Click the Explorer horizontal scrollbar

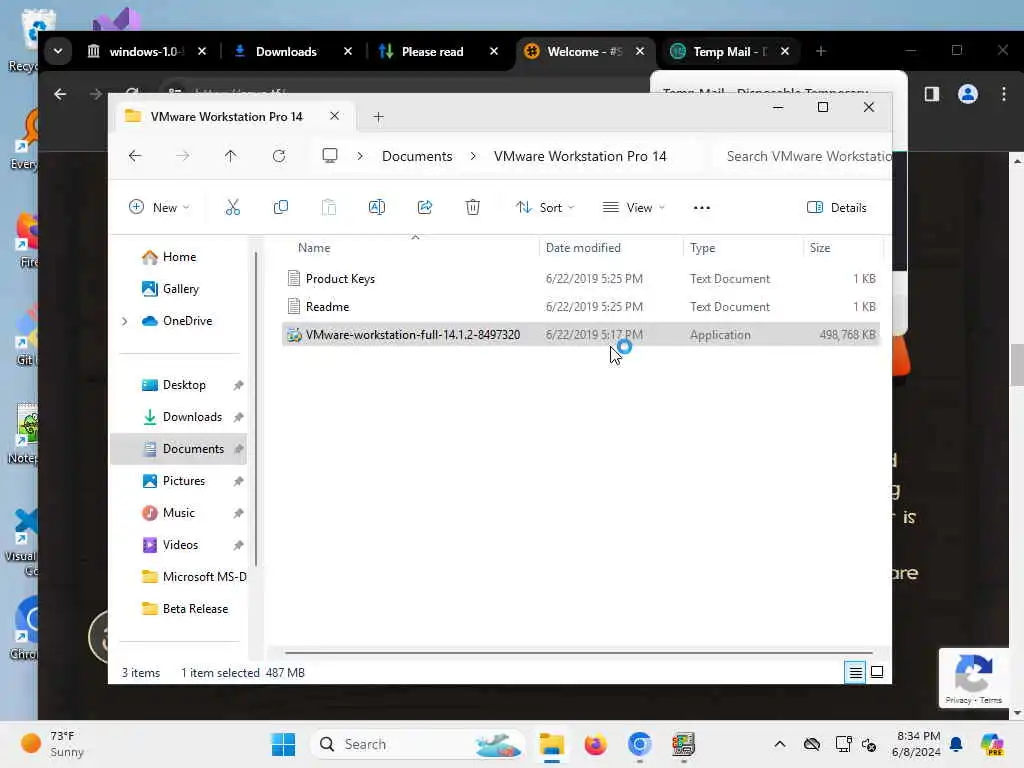[x=579, y=652]
